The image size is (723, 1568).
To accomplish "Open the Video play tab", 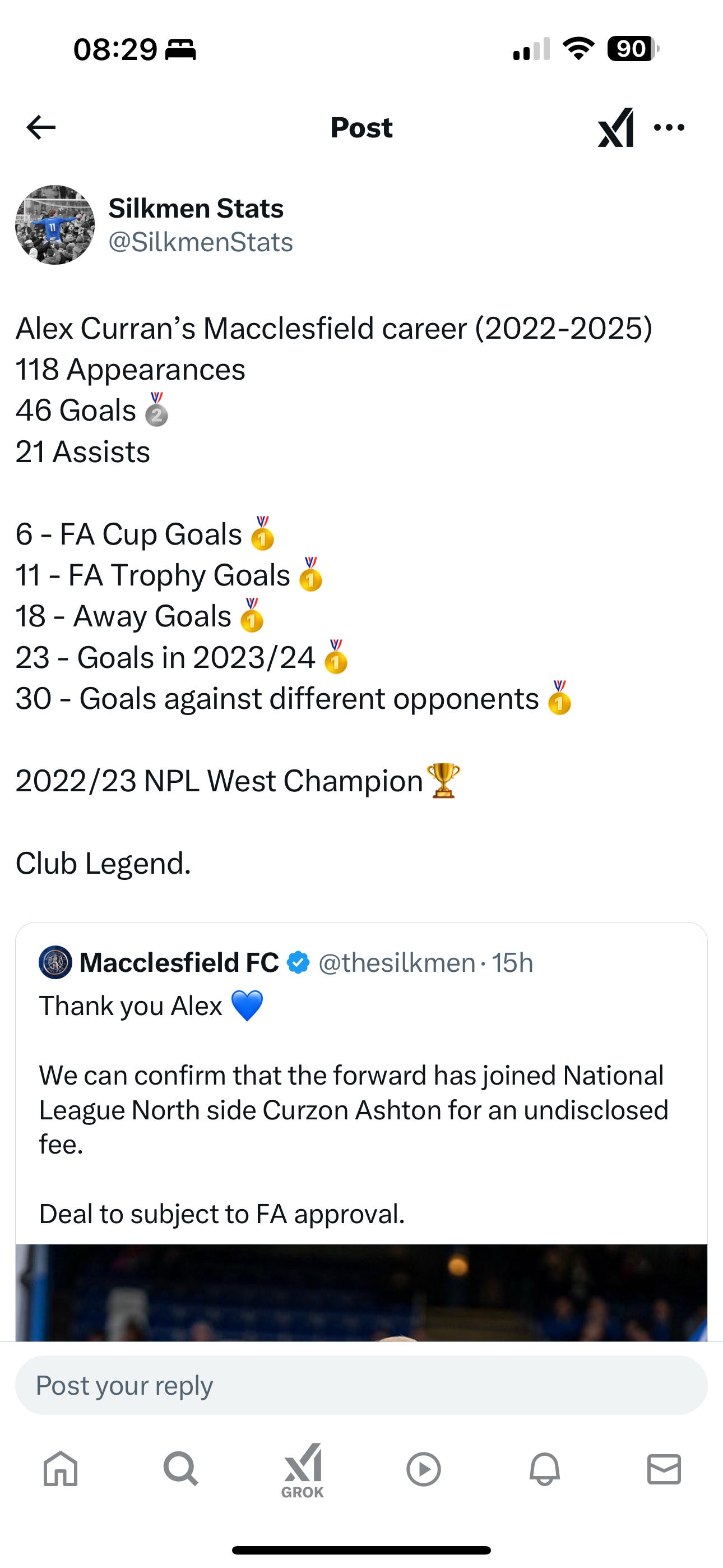I will pos(423,1469).
